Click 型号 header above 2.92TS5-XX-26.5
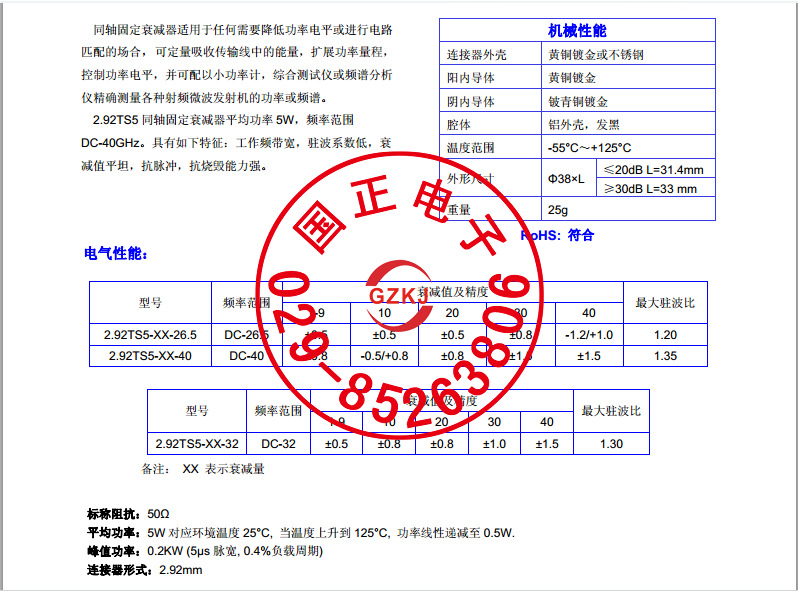 150,303
